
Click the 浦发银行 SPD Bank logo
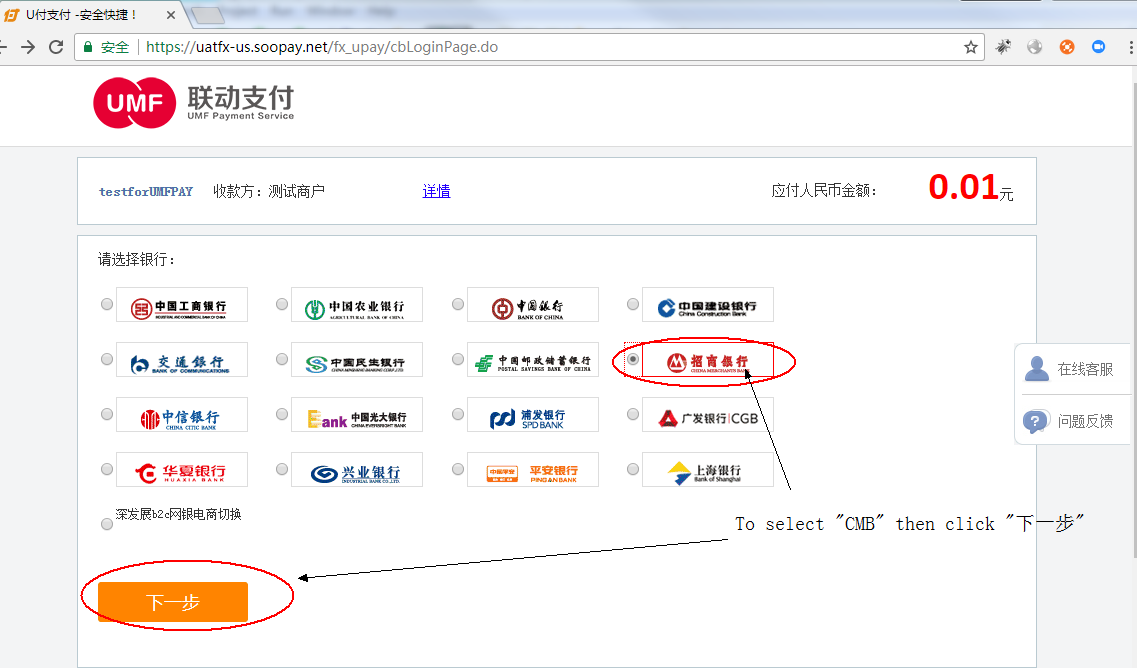tap(533, 414)
